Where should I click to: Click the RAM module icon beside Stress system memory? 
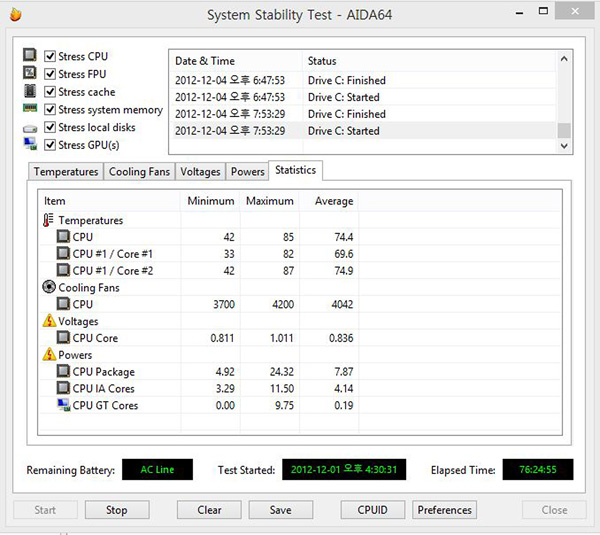30,108
